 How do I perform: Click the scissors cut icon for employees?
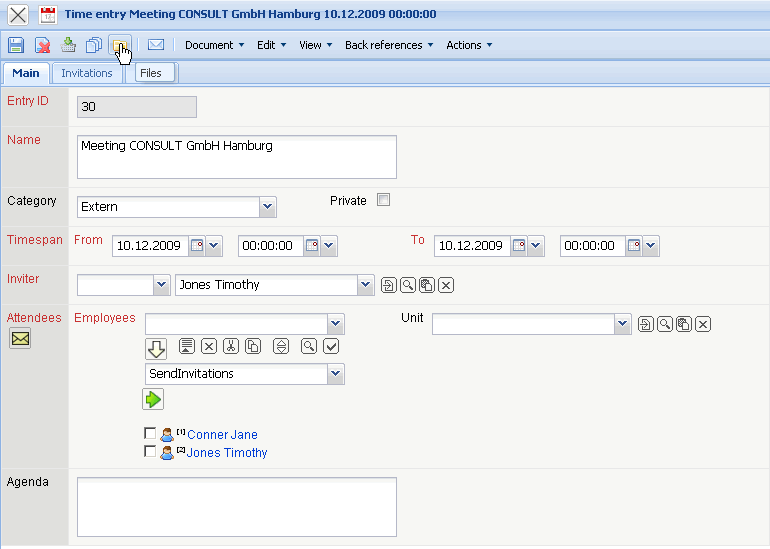tap(231, 346)
